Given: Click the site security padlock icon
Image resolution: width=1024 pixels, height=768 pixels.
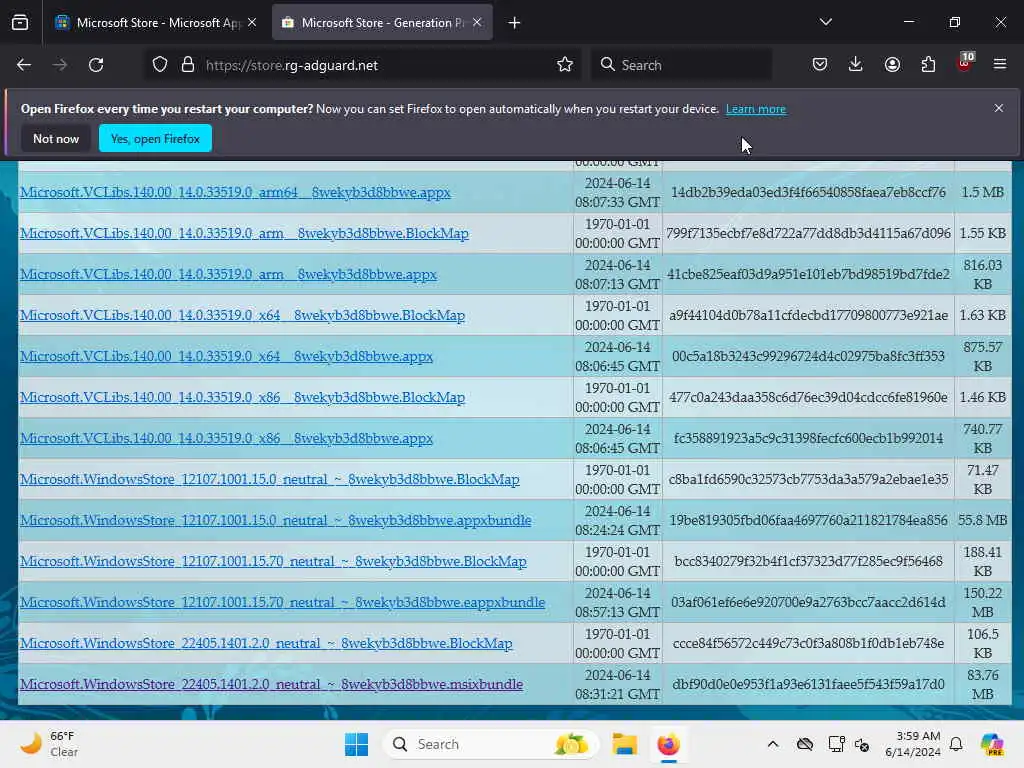Looking at the screenshot, I should tap(188, 65).
